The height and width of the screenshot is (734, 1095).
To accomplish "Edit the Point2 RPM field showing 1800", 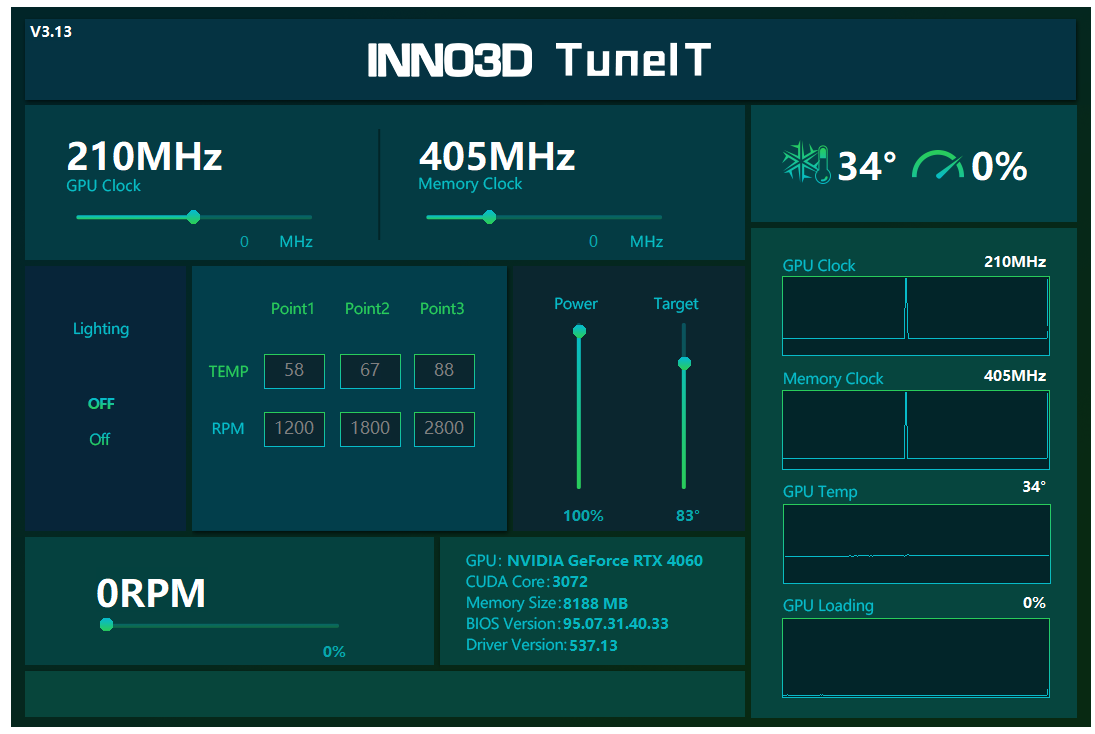I will pos(370,429).
